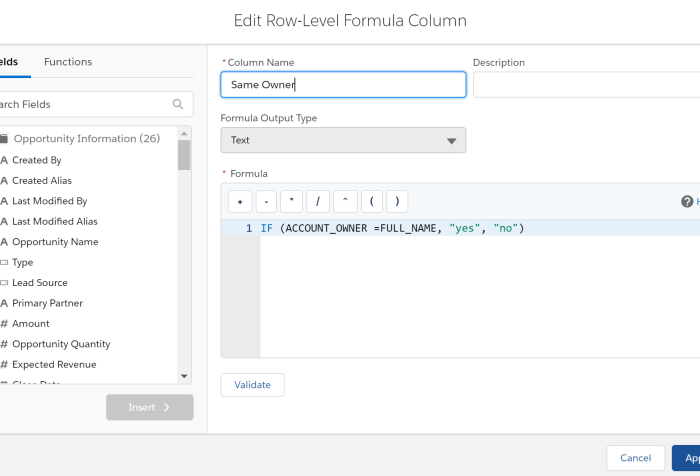Insert an opening parenthesis
Image resolution: width=700 pixels, height=476 pixels.
[371, 202]
